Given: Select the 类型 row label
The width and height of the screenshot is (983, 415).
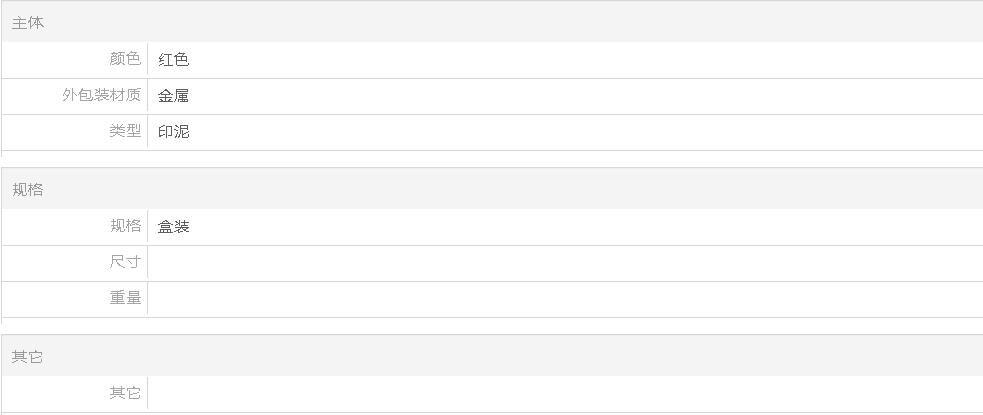Looking at the screenshot, I should click(x=125, y=131).
